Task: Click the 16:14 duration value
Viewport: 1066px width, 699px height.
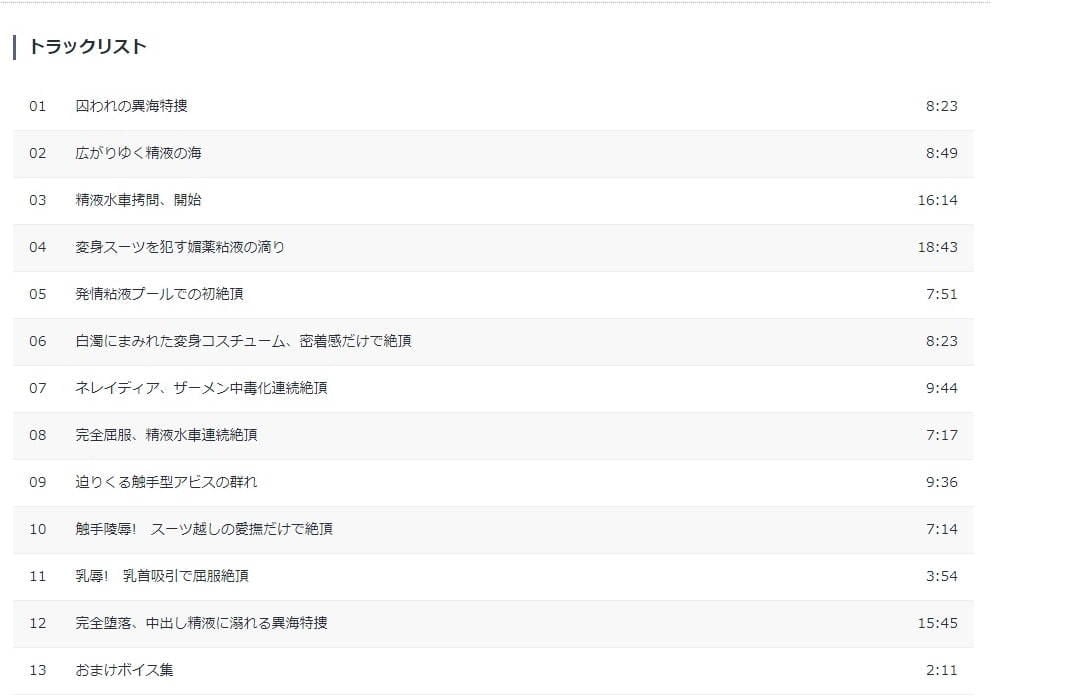Action: coord(937,200)
